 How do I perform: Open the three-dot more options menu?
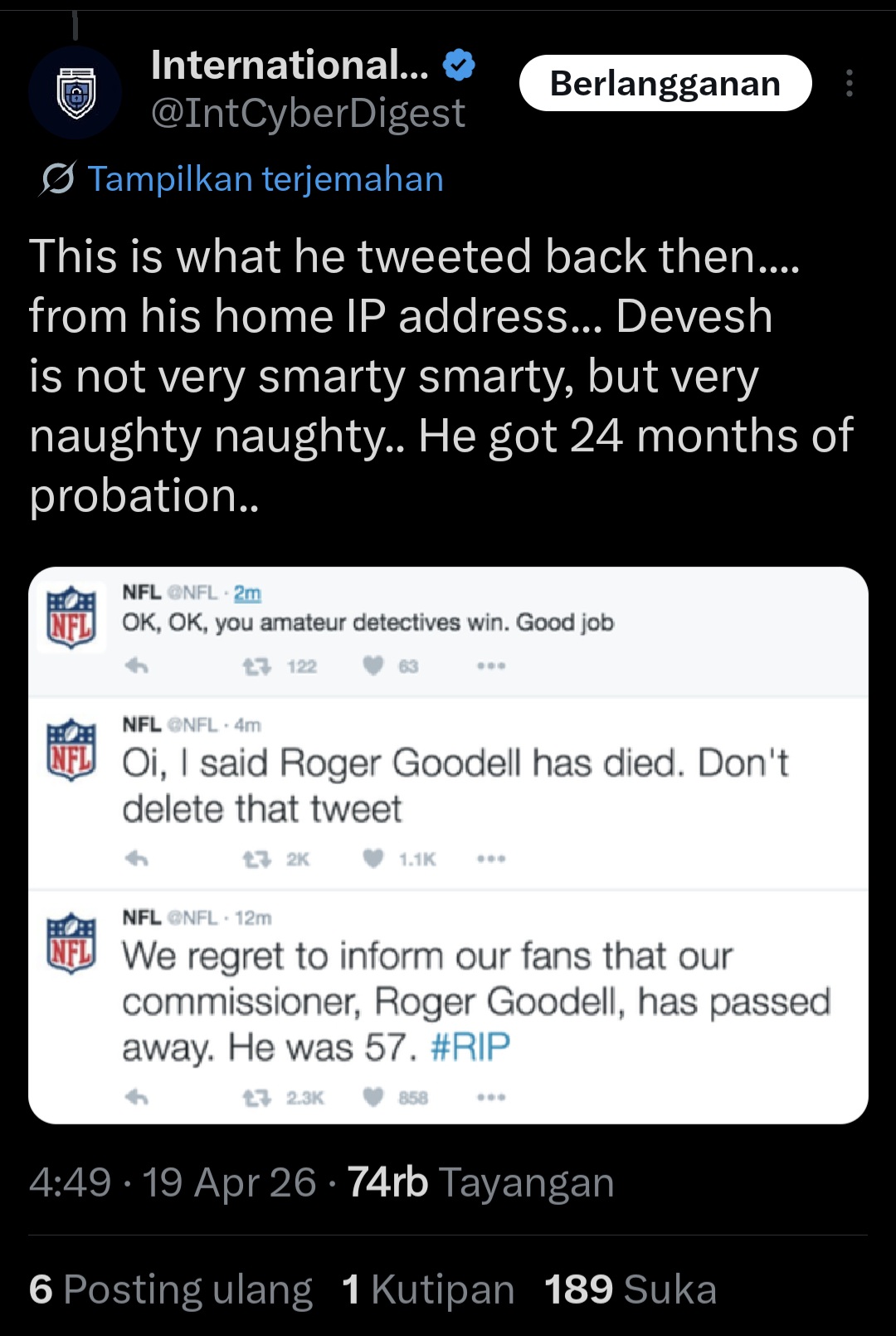[x=849, y=84]
